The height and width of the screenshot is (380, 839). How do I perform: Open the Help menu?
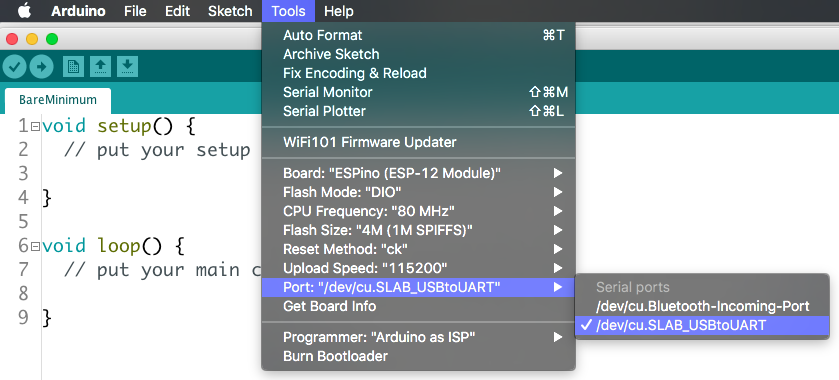pyautogui.click(x=339, y=11)
